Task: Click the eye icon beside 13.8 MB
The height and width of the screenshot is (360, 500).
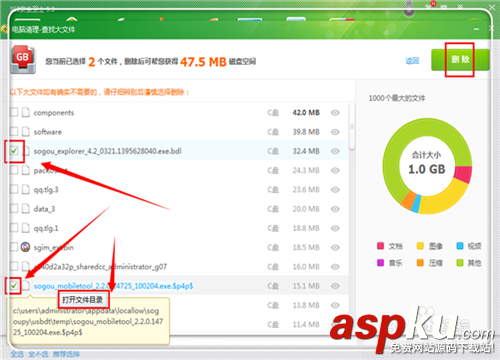Action: tap(335, 305)
